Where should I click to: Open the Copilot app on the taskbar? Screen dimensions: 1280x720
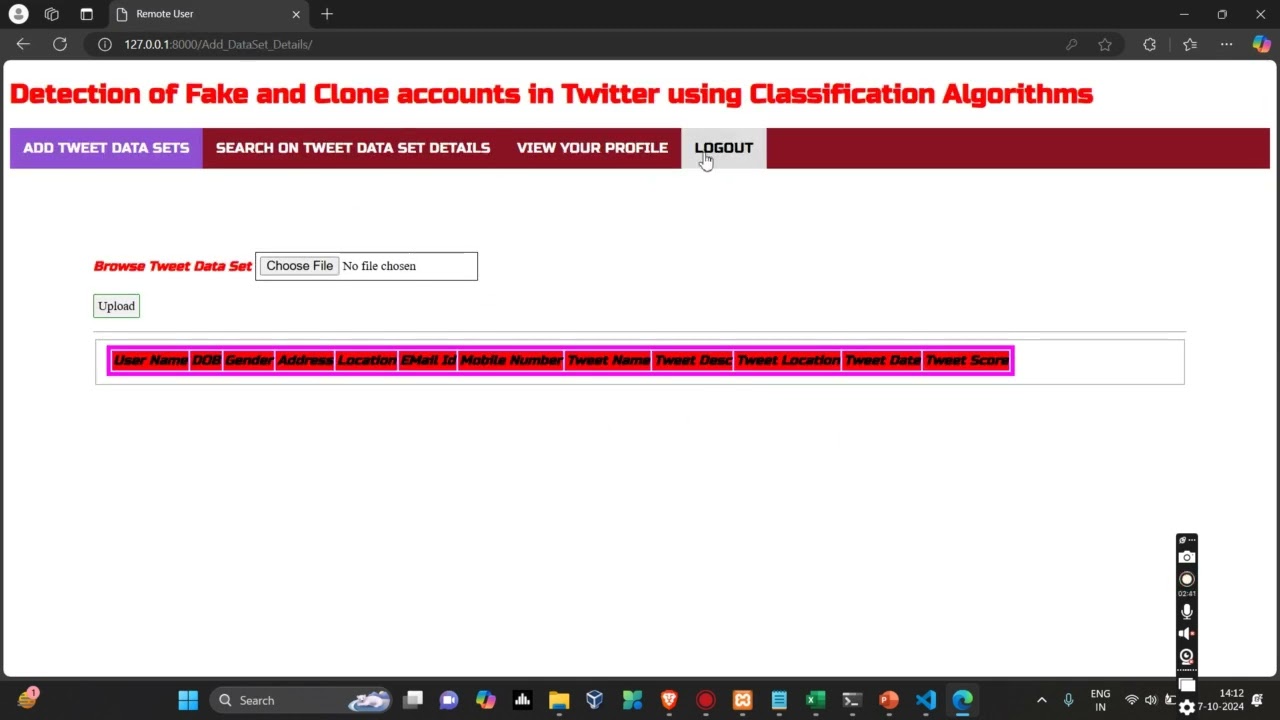(485, 700)
